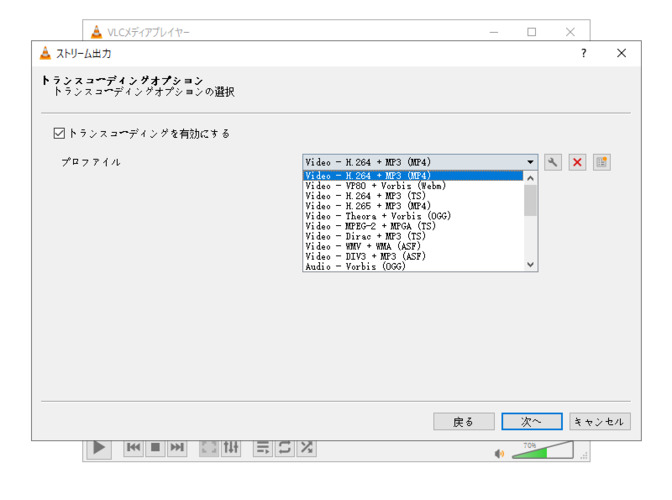Skip to previous media track
The width and height of the screenshot is (672, 500).
[133, 448]
